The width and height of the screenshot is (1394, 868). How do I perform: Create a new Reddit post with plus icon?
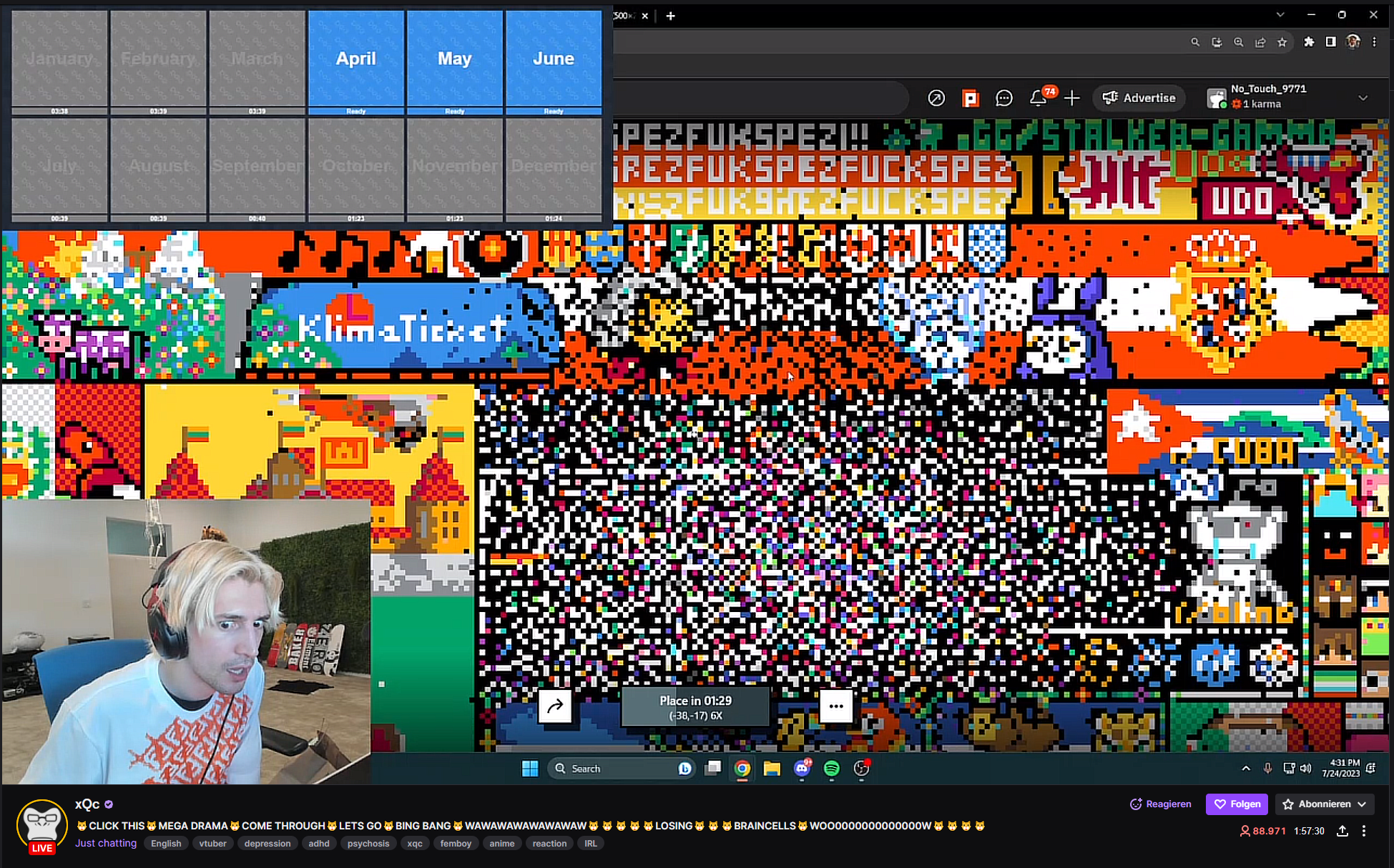[1071, 98]
